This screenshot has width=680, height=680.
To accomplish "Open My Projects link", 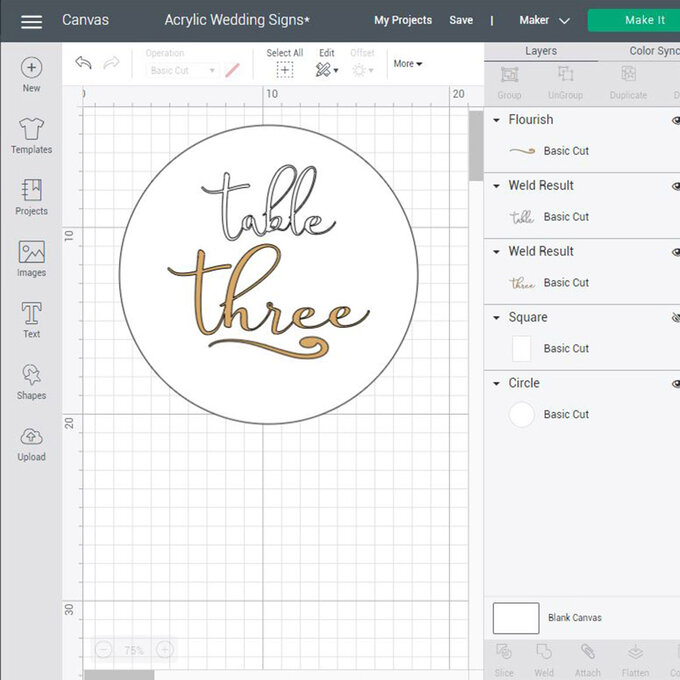I will coord(403,20).
